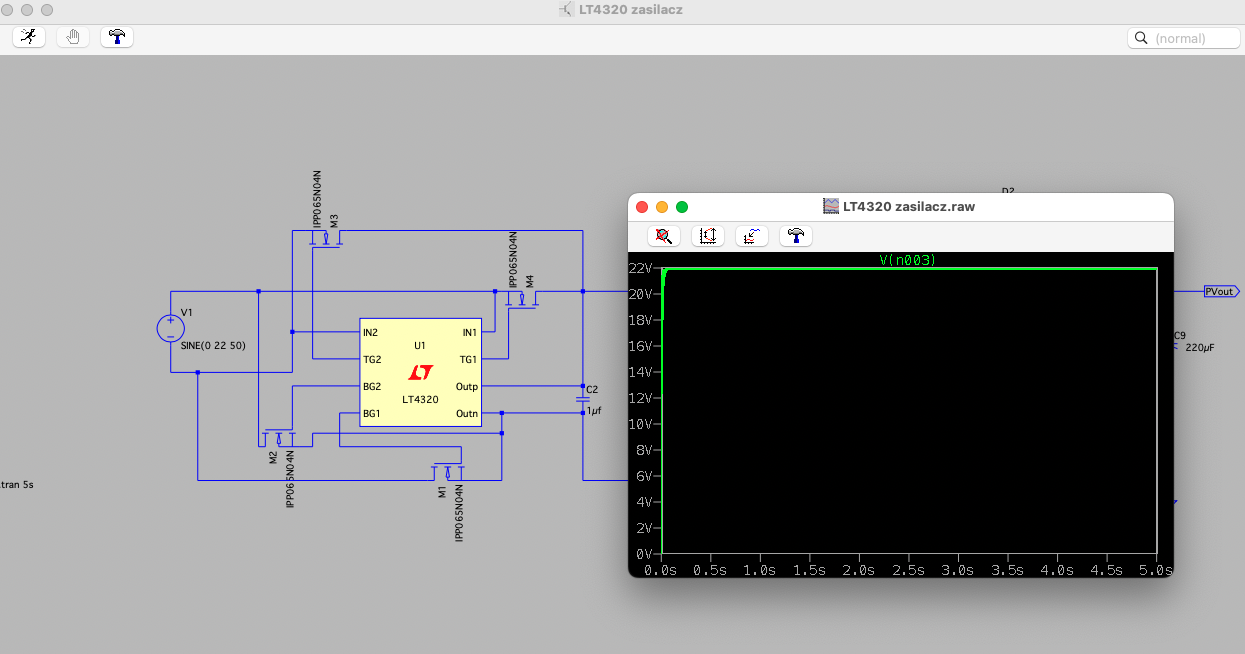The height and width of the screenshot is (654, 1245).
Task: Click the 2.5s label on the time axis
Action: tap(909, 570)
